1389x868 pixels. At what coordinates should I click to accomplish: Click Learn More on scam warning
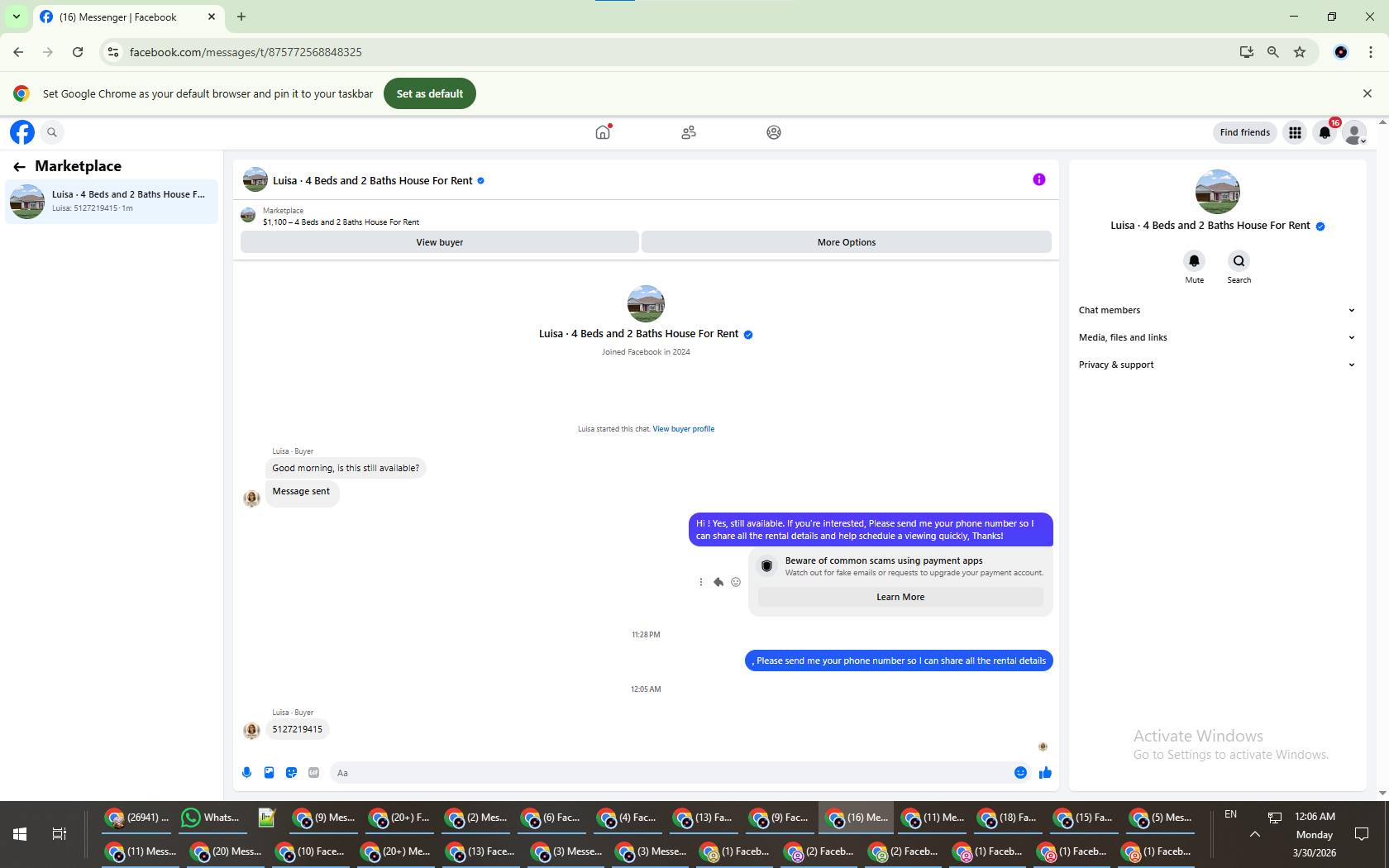pos(900,597)
